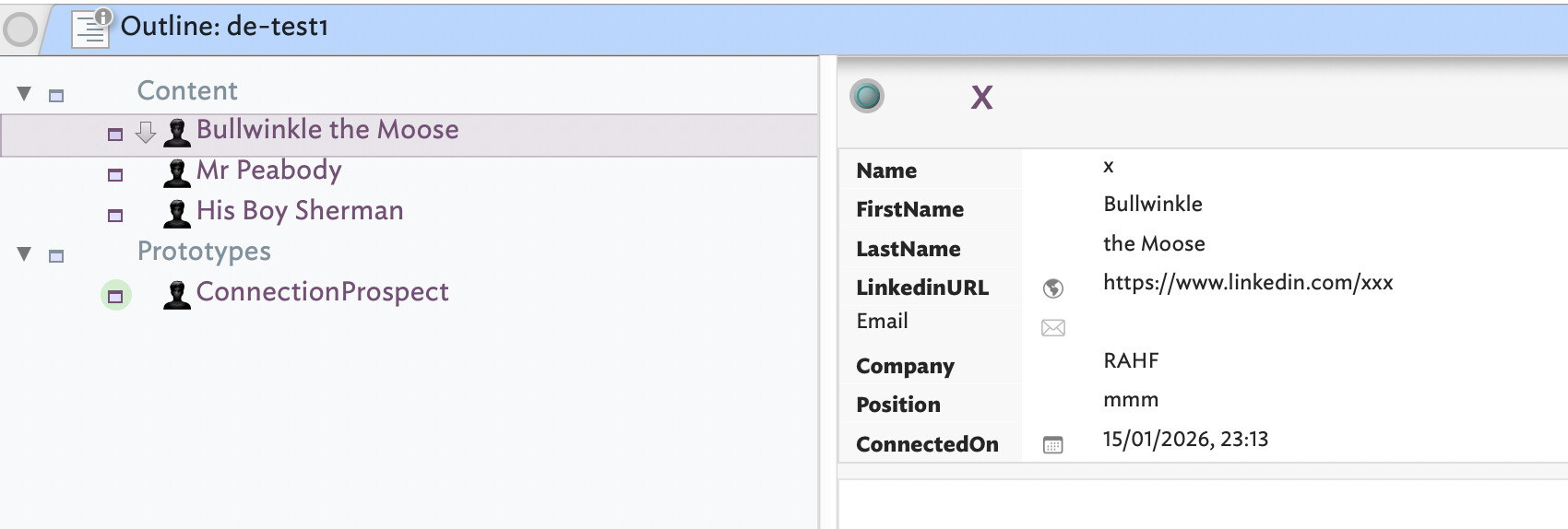Select the His Boy Sherman note
This screenshot has height=529, width=1568.
click(x=300, y=211)
